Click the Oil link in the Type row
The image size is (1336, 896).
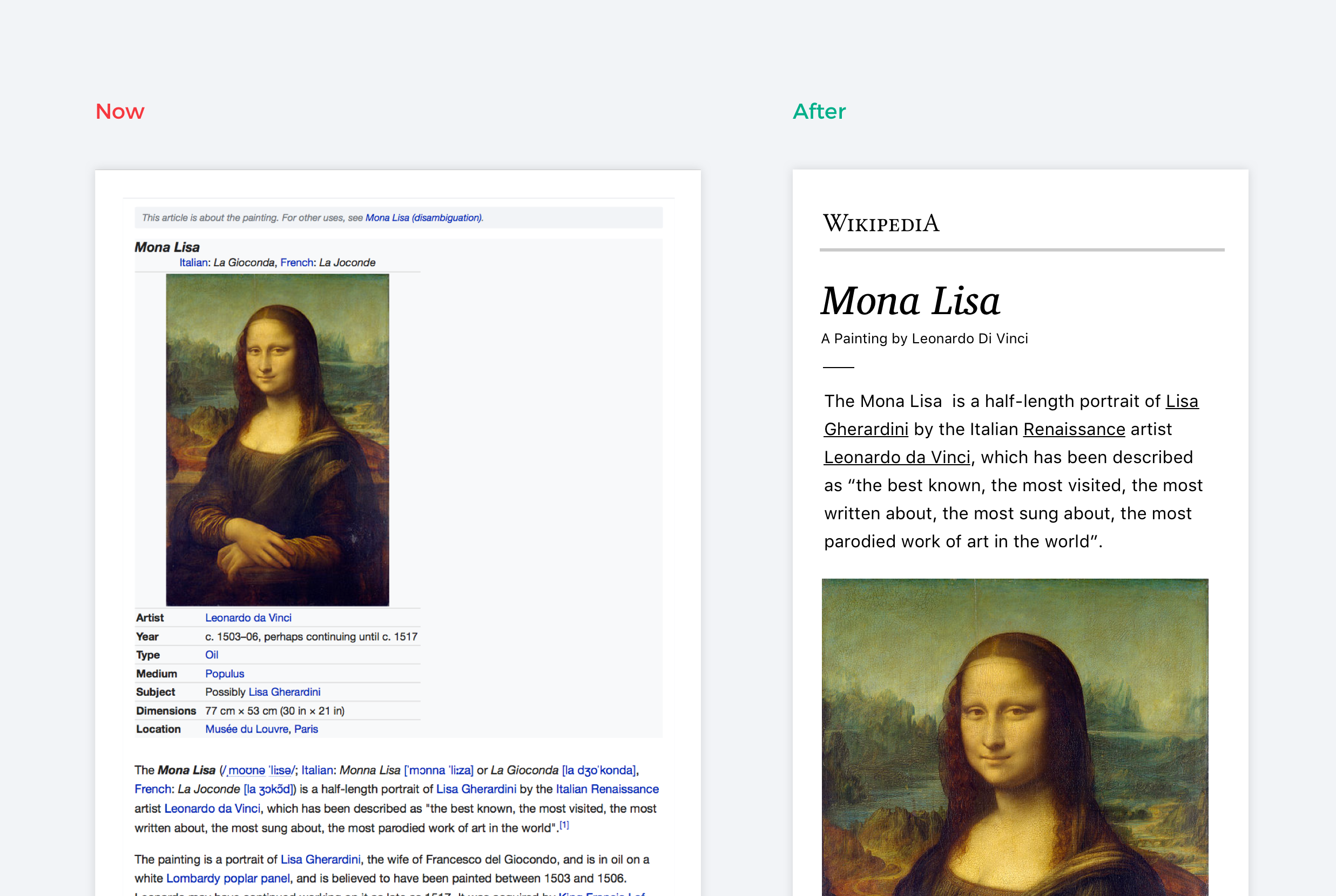[x=212, y=655]
